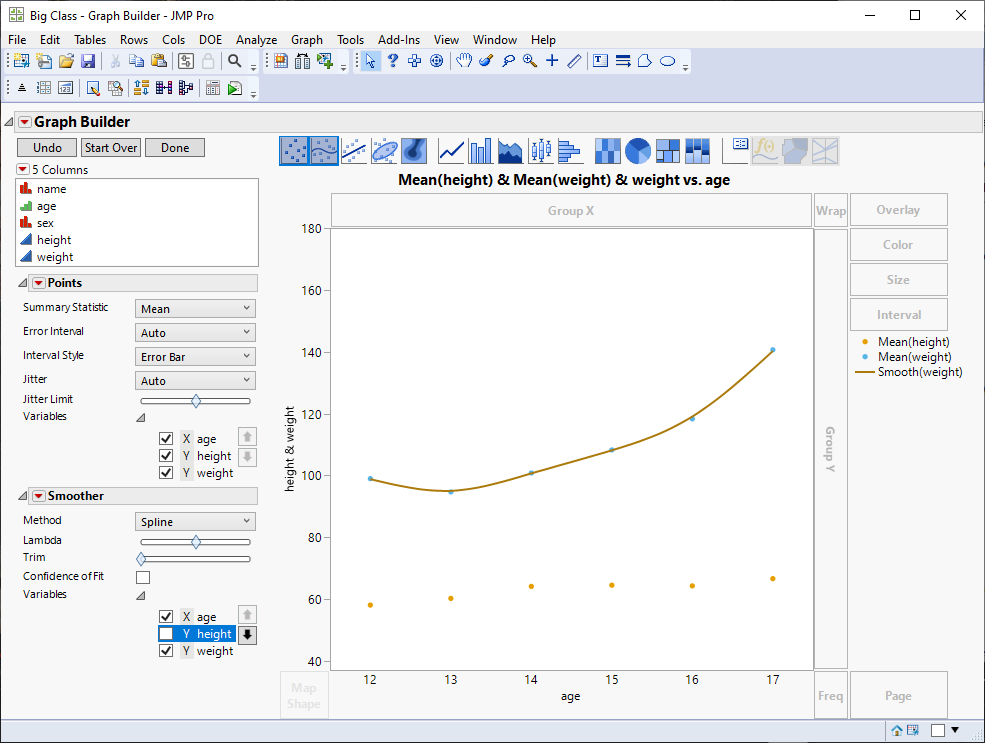Click the Start Over button

click(x=113, y=147)
